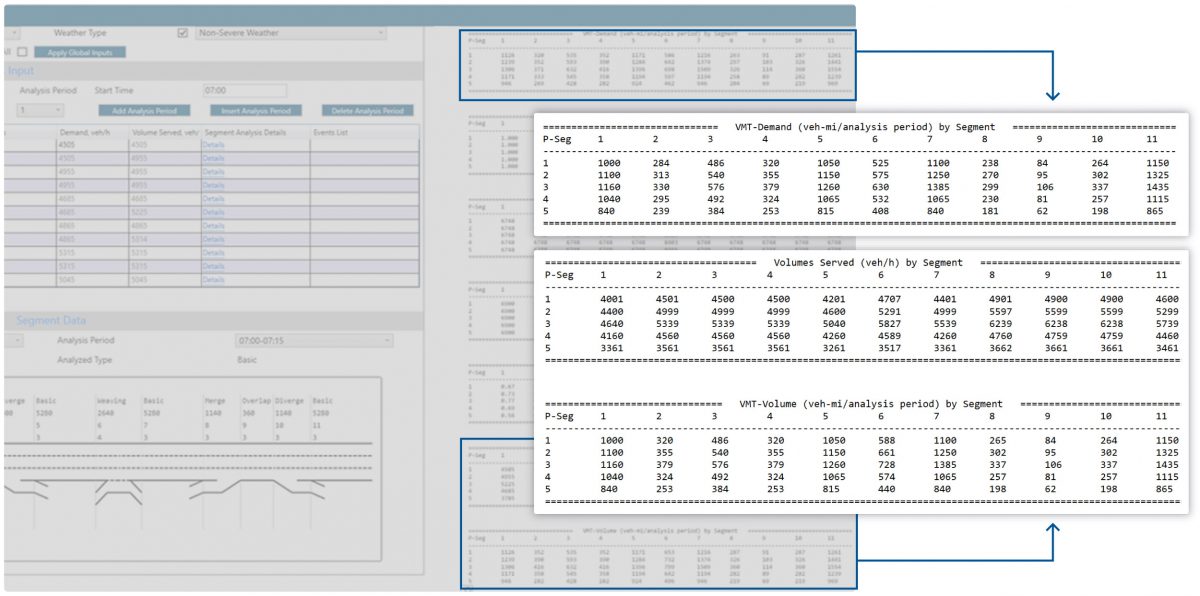Click the Start Time field showing 07:00
The height and width of the screenshot is (596, 1200).
pyautogui.click(x=244, y=90)
